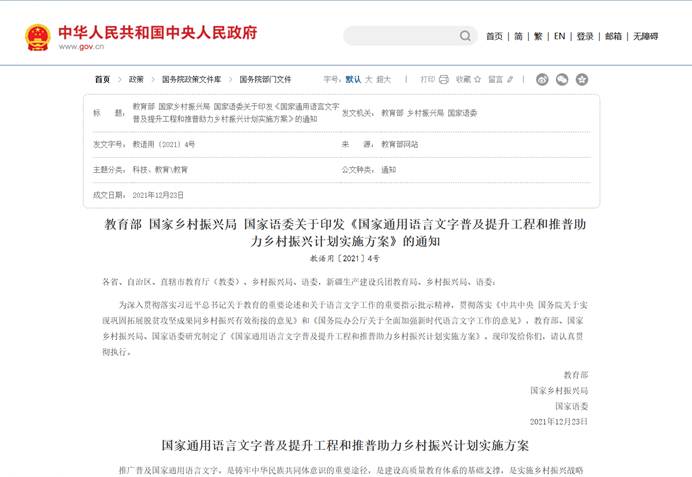Click the signature date 2021年12月23日
Screen dimensions: 692x477
tap(559, 422)
